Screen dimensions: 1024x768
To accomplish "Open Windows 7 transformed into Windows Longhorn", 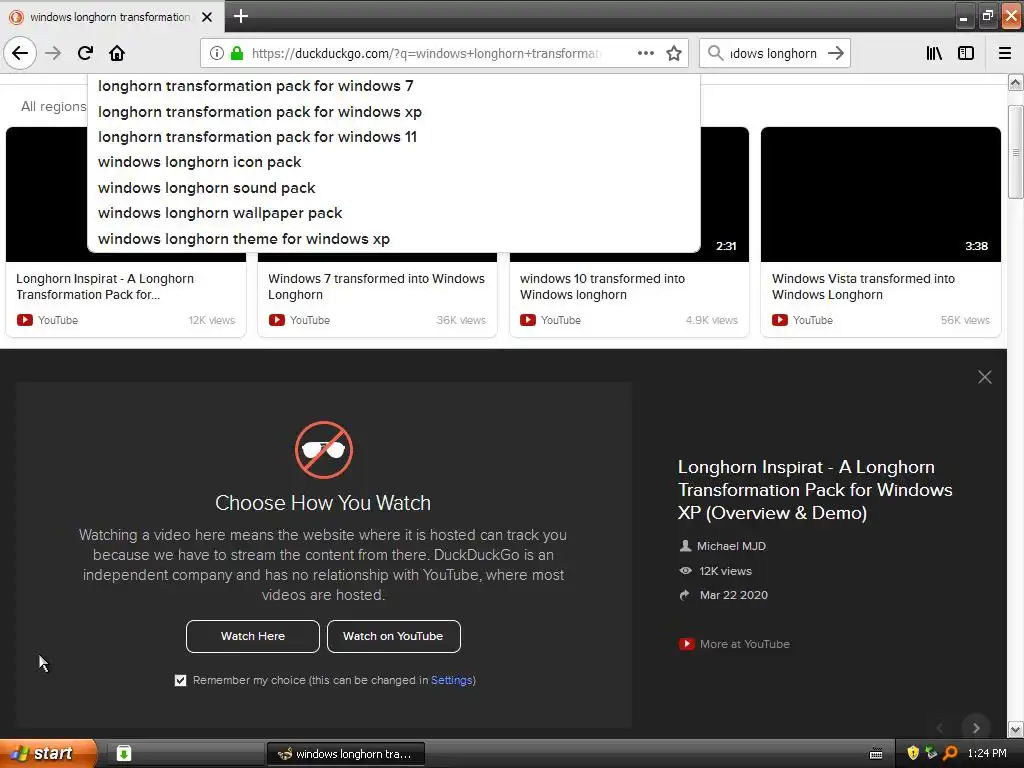I will (x=376, y=287).
